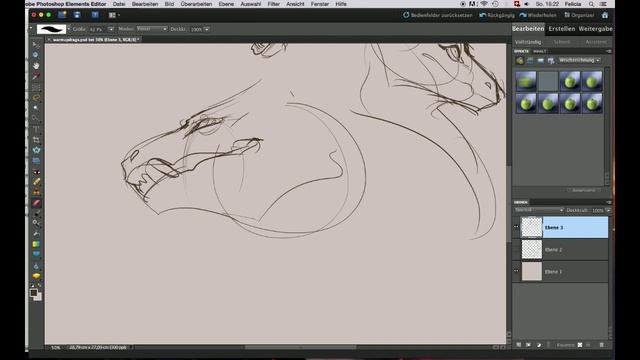
Task: Click the macOS Spotlight search icon
Action: click(x=591, y=4)
